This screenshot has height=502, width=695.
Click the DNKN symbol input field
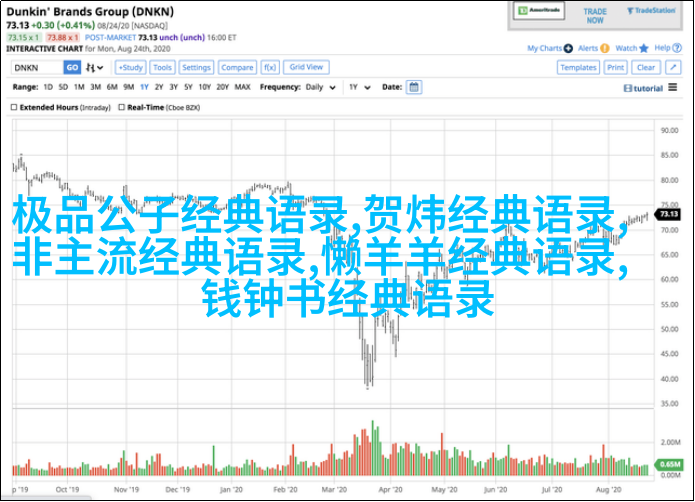click(x=37, y=68)
